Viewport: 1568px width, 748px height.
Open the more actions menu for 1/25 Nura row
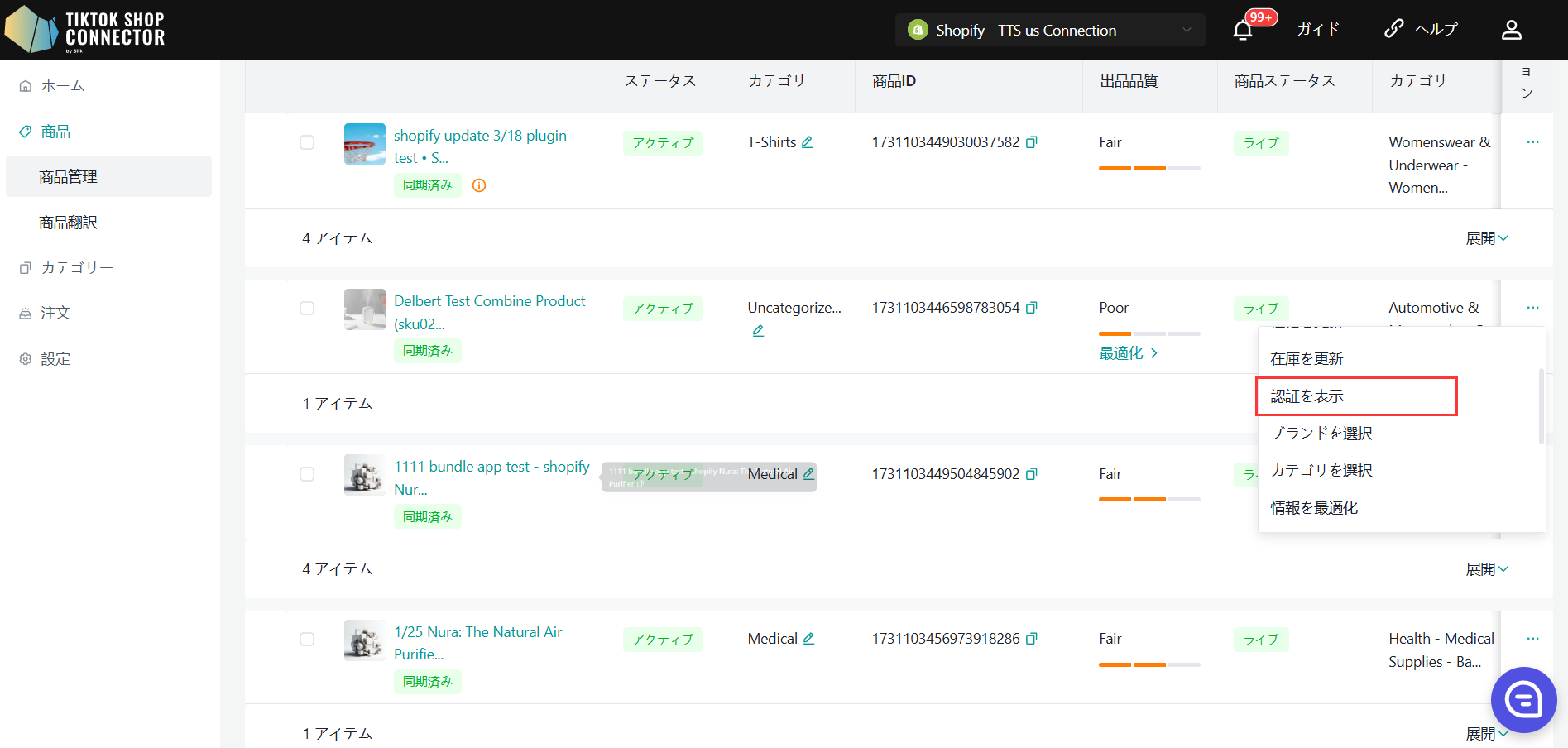(x=1532, y=639)
